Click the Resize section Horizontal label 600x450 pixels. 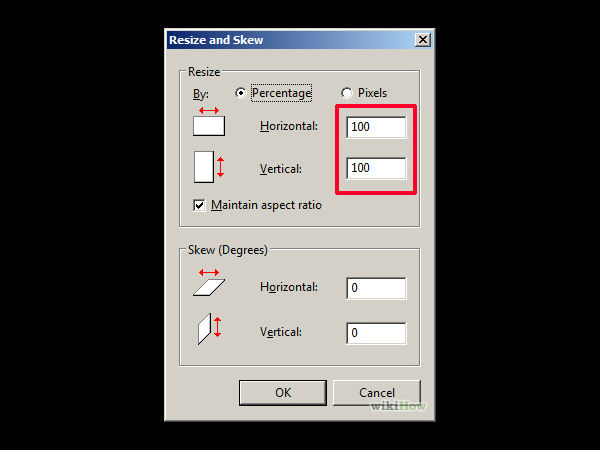pyautogui.click(x=289, y=126)
